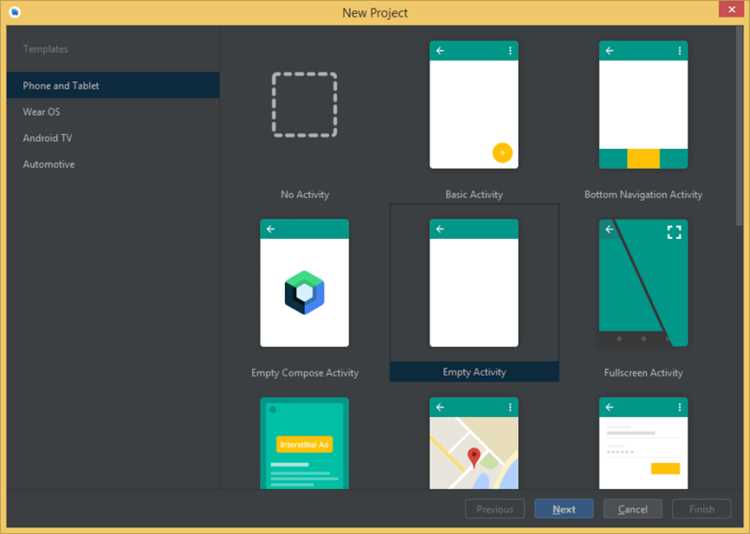Select the Interstitial Ad template thumbnail
Viewport: 750px width, 534px height.
[305, 443]
